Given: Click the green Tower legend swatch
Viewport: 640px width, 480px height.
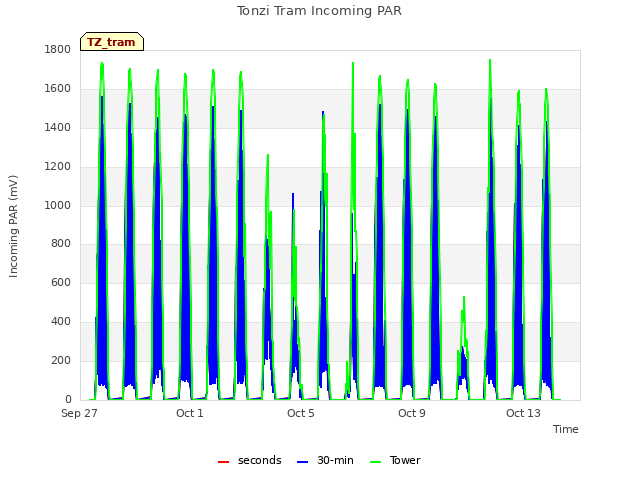Looking at the screenshot, I should click(x=375, y=462).
